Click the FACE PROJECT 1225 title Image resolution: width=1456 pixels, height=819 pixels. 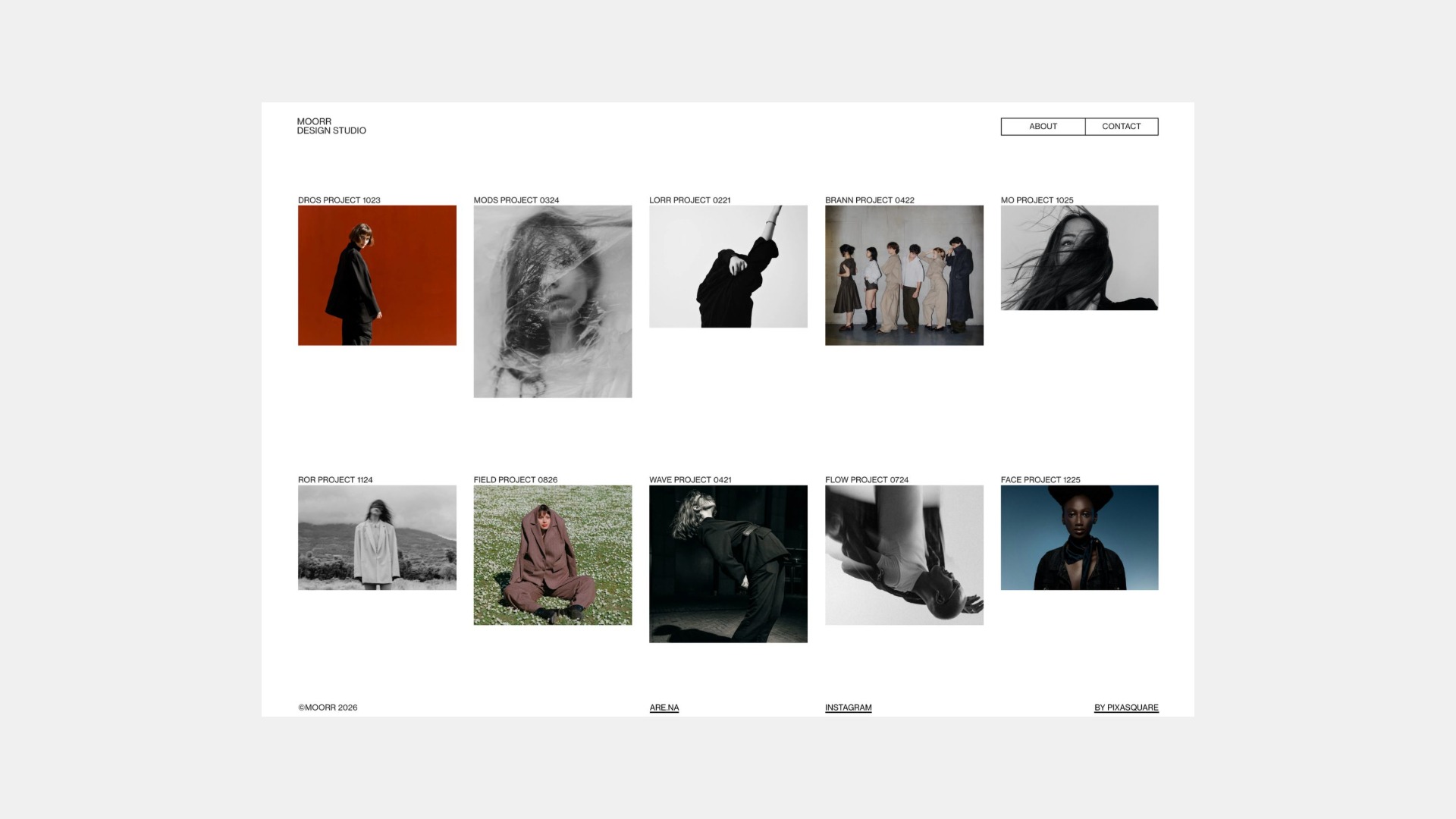[1040, 480]
